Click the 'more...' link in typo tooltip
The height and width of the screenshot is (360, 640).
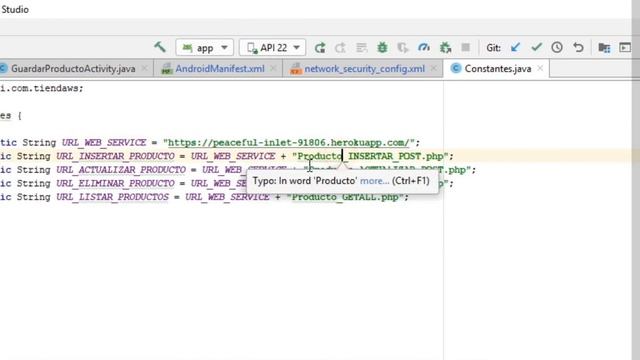click(374, 181)
